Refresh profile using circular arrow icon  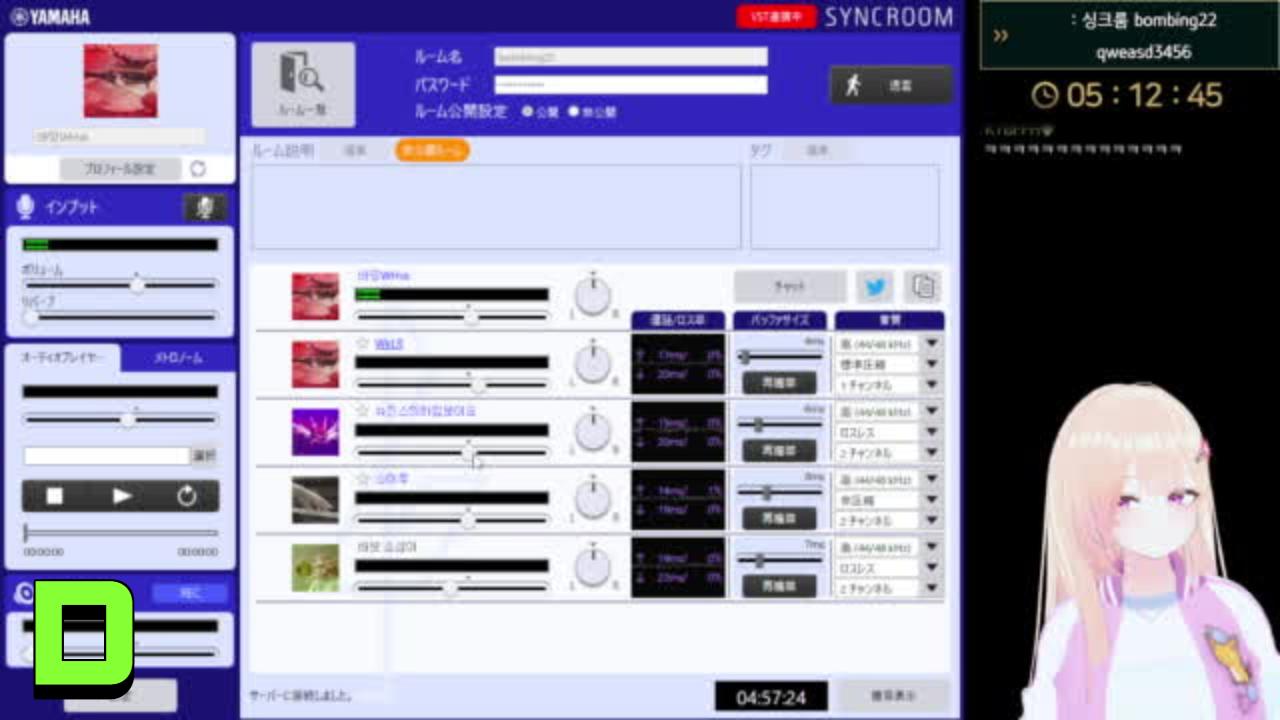click(x=197, y=168)
